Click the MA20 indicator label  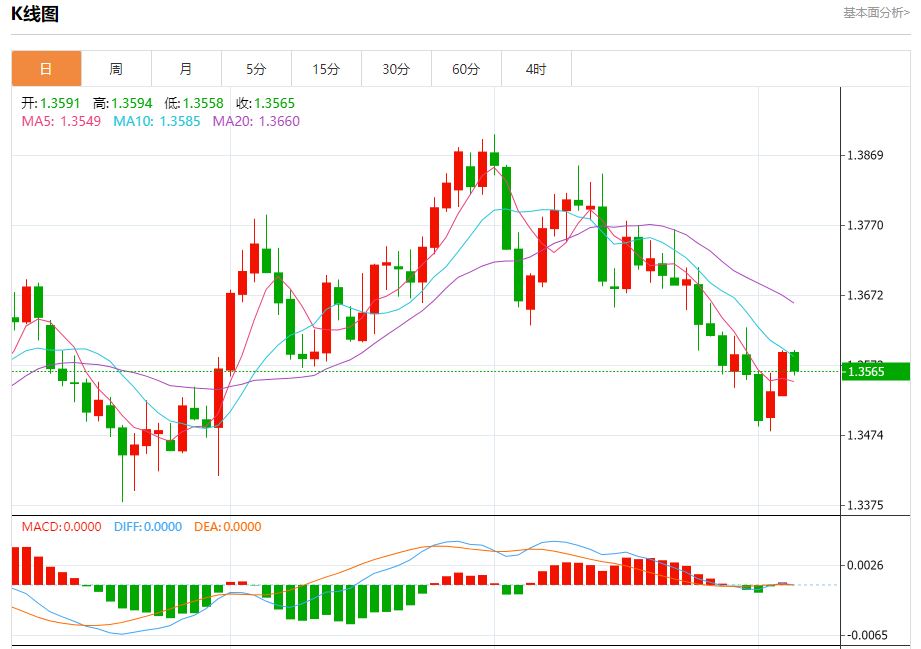coord(254,121)
